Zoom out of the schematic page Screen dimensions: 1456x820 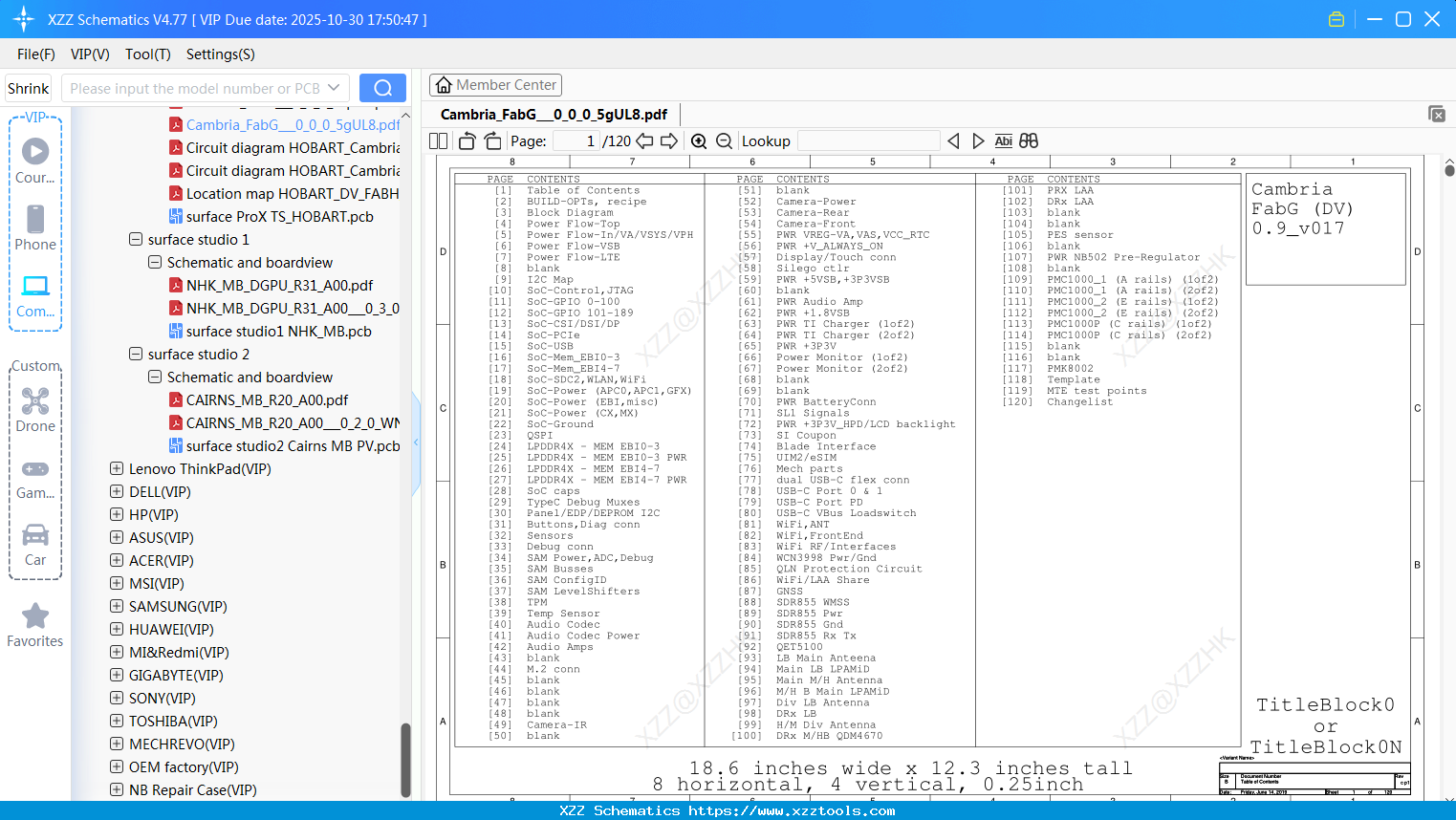(x=724, y=140)
